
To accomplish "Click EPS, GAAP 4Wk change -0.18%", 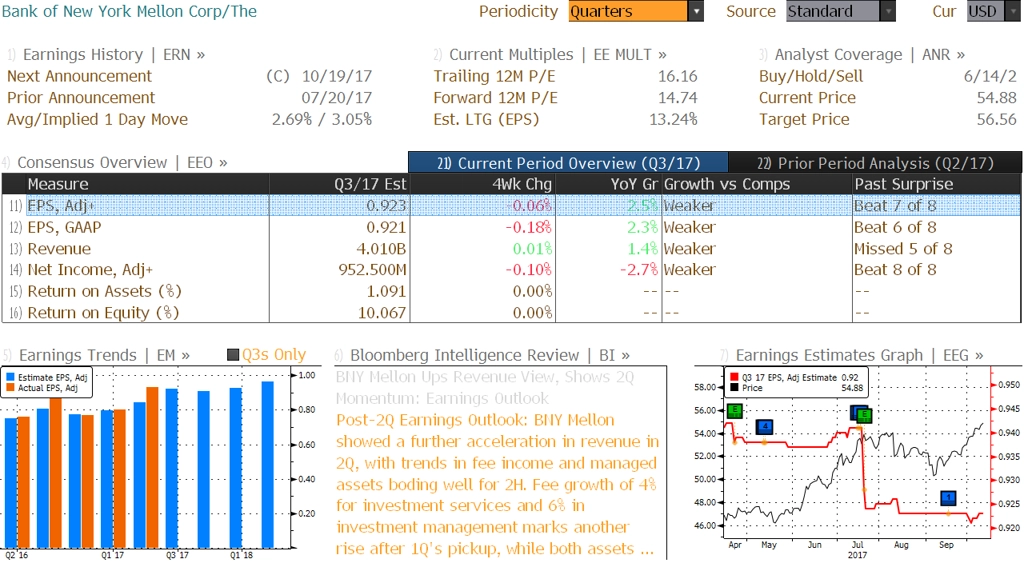I will tap(528, 227).
